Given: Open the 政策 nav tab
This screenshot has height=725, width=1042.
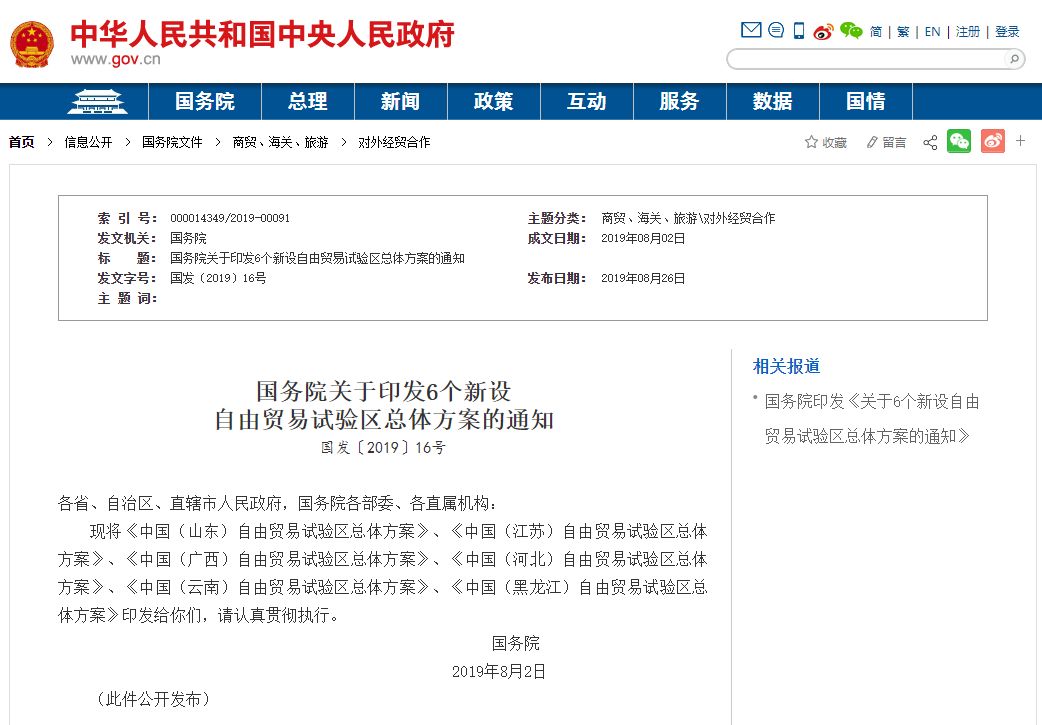Looking at the screenshot, I should pyautogui.click(x=494, y=102).
